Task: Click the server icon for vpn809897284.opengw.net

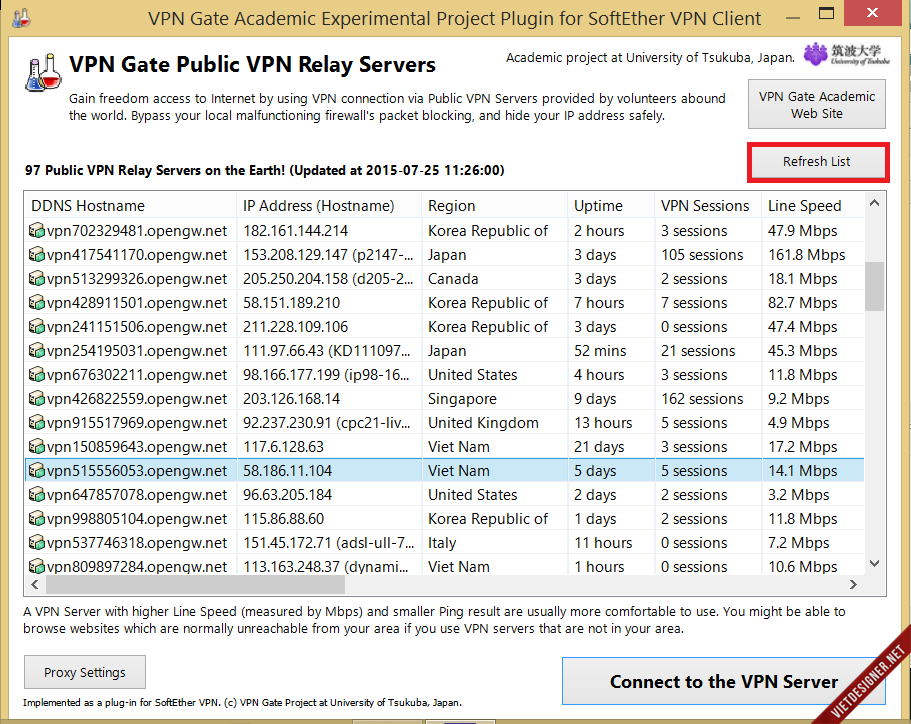Action: (37, 566)
